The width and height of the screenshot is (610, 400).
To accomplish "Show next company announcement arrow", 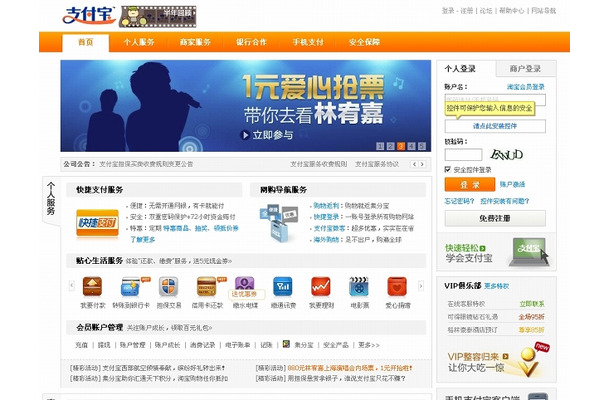I will pyautogui.click(x=422, y=164).
